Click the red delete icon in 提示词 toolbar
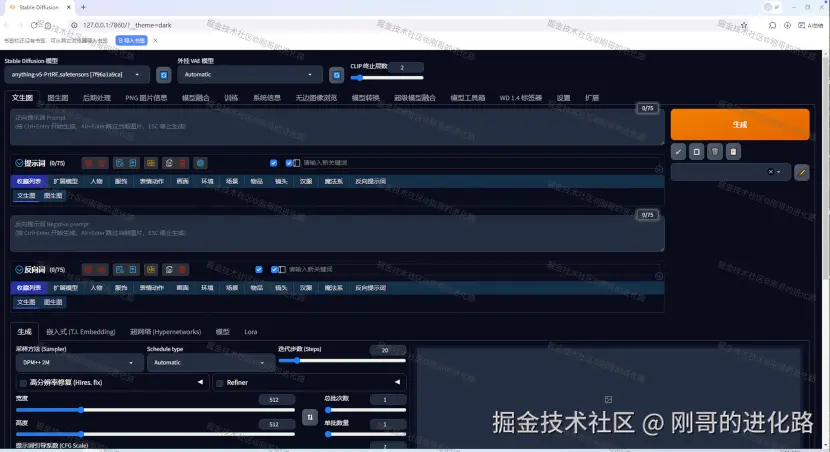The width and height of the screenshot is (830, 452). point(182,163)
